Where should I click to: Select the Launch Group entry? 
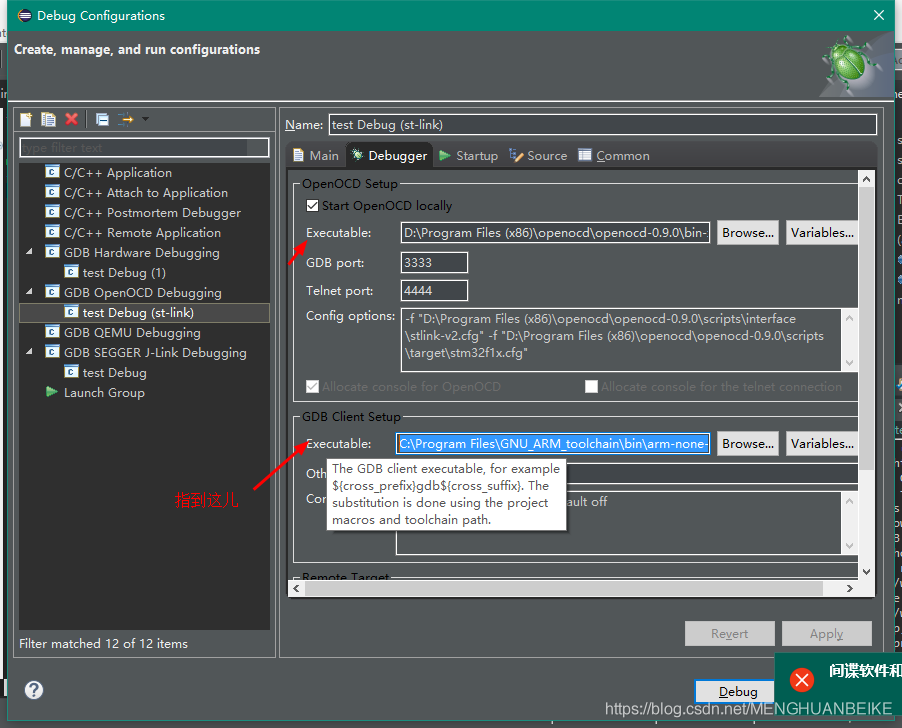pos(103,393)
